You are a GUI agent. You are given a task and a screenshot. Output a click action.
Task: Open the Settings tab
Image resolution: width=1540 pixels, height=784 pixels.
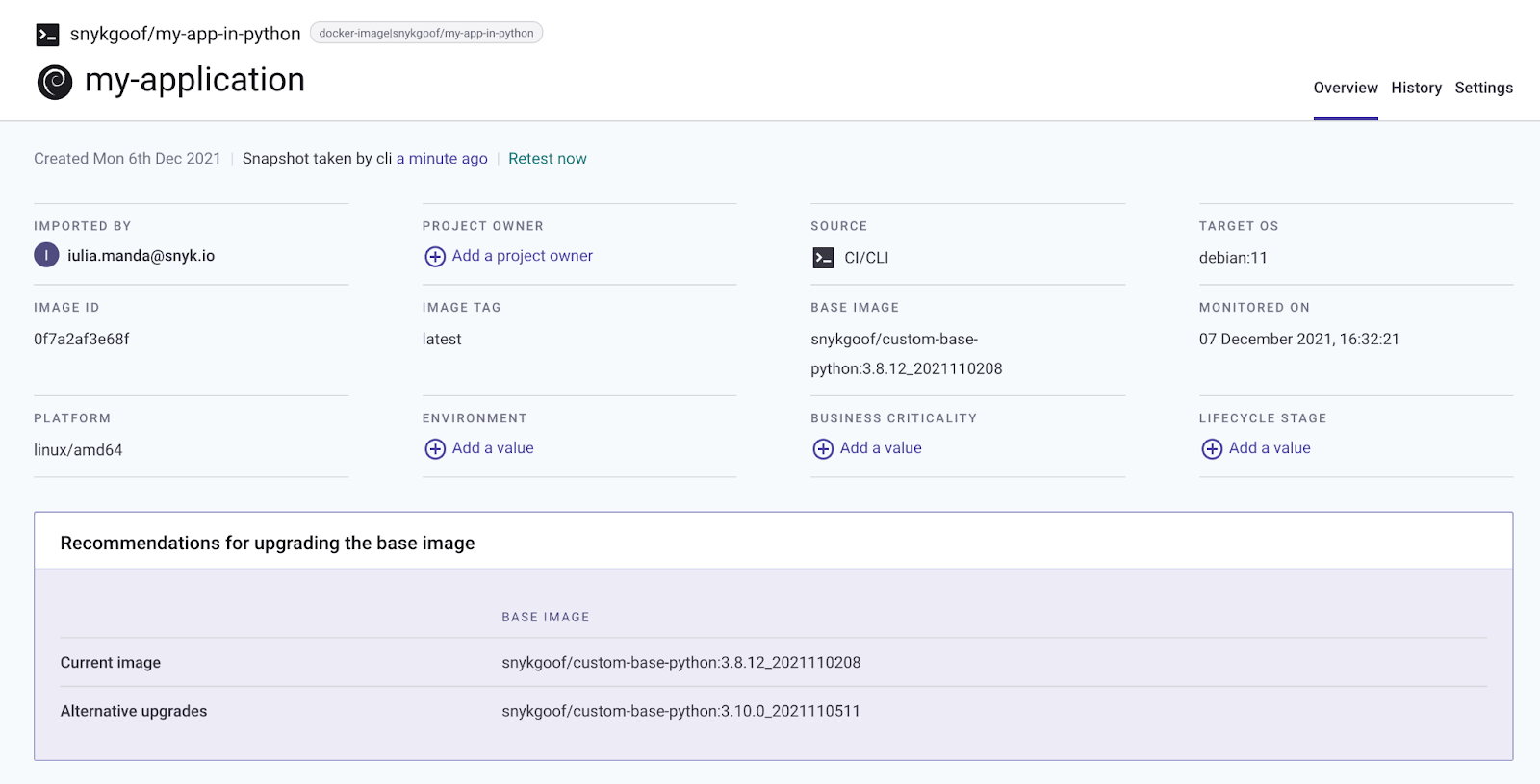1483,88
